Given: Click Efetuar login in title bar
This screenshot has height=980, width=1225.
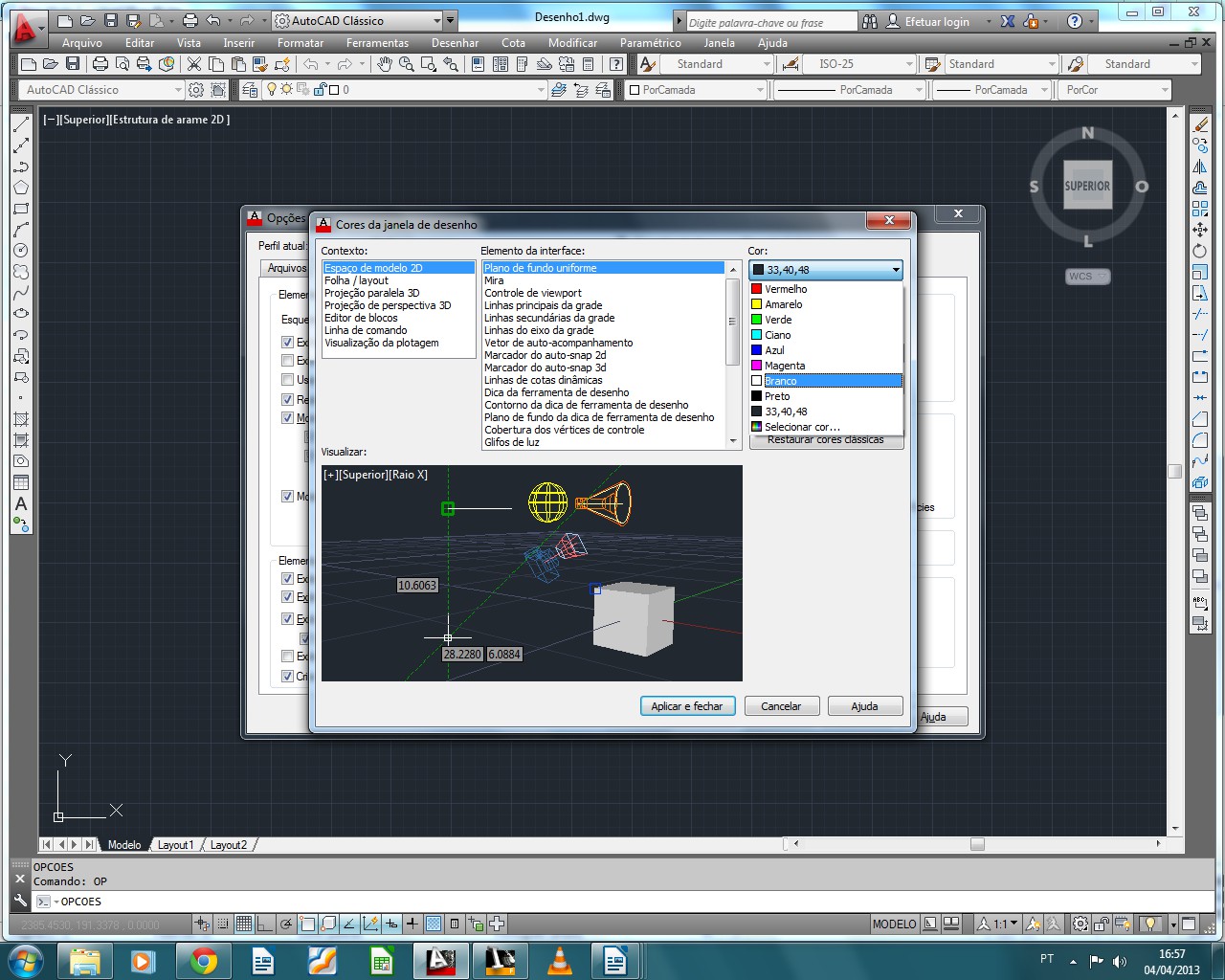Looking at the screenshot, I should point(937,21).
